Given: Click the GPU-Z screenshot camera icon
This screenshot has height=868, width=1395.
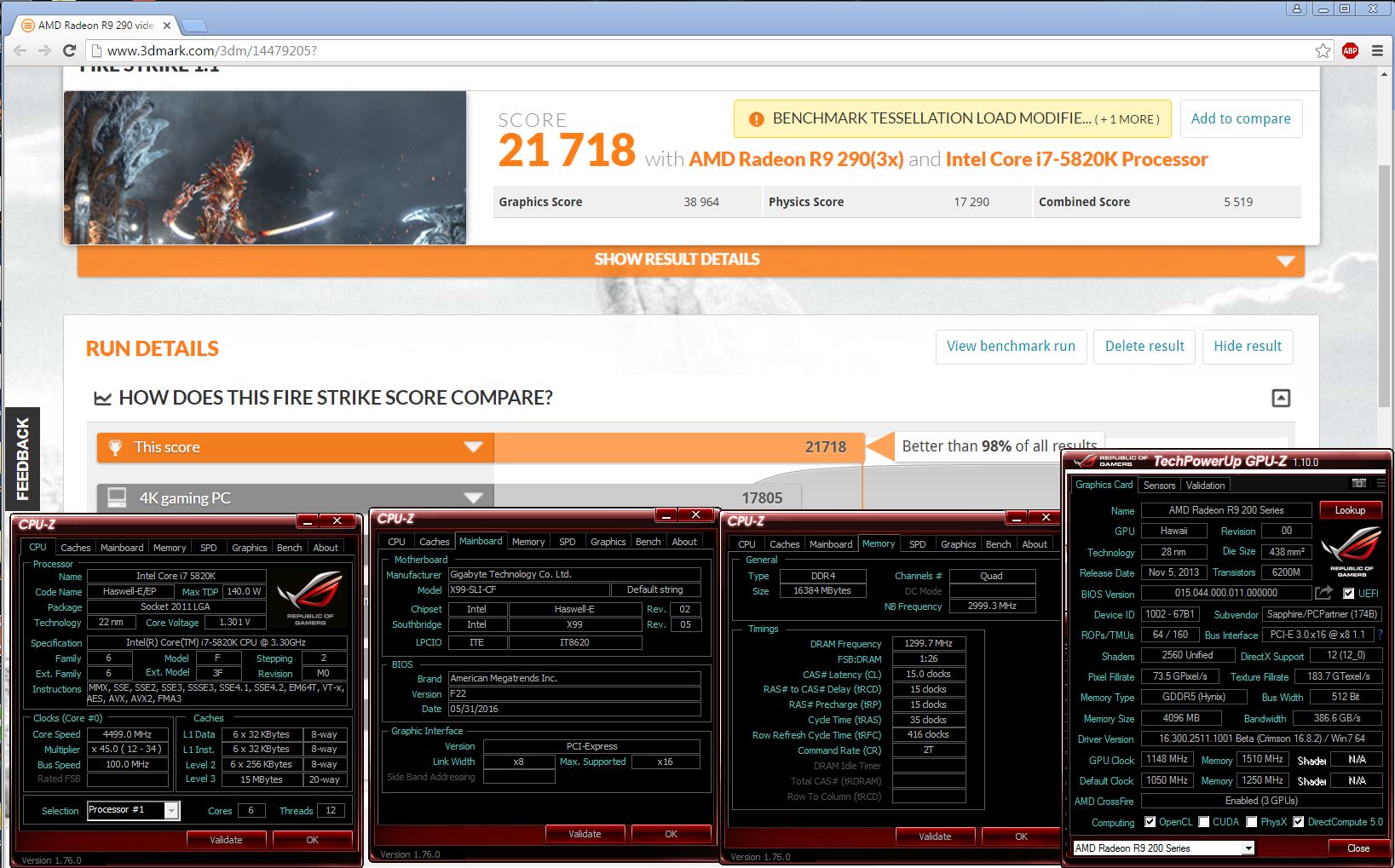Looking at the screenshot, I should click(x=1358, y=484).
